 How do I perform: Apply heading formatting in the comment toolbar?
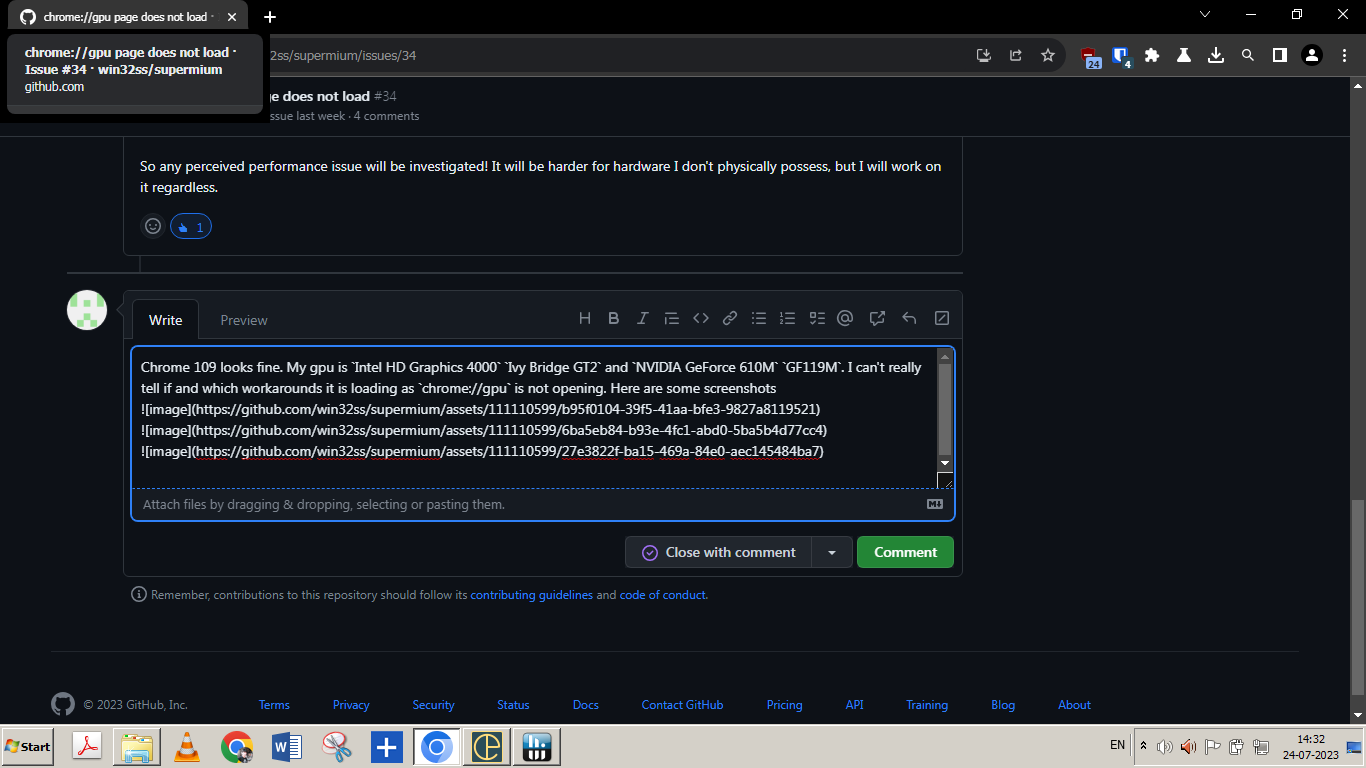[585, 318]
